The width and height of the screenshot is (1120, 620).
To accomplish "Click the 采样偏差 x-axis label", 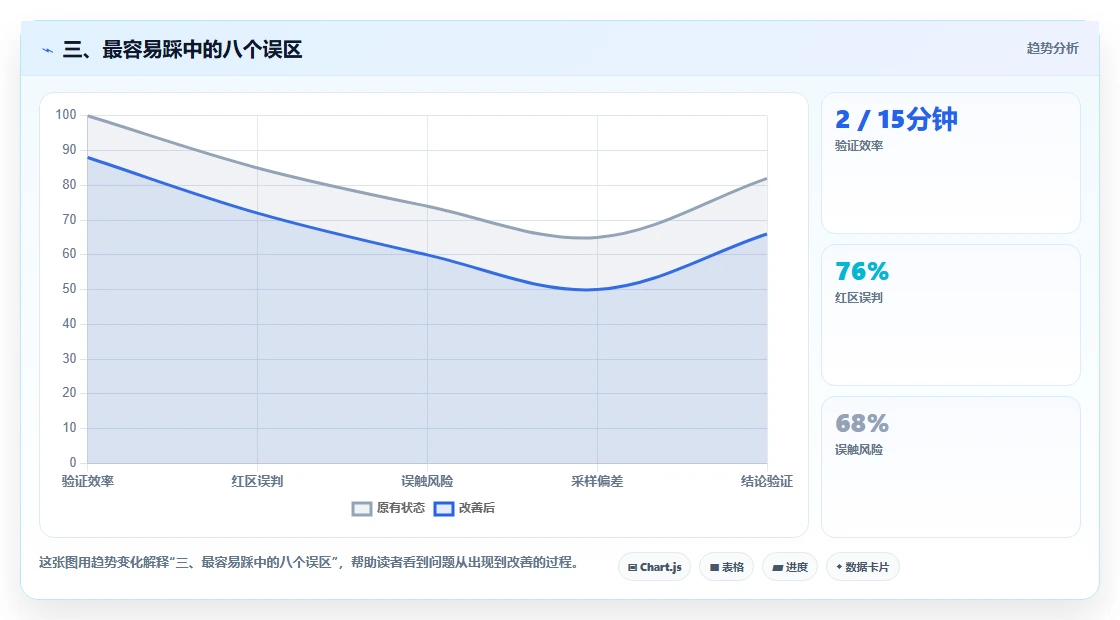I will tap(597, 481).
